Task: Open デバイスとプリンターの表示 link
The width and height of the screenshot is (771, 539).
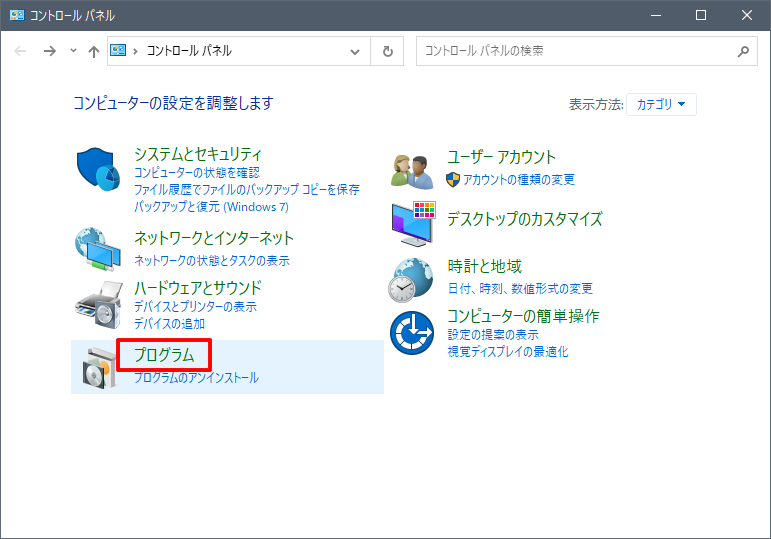Action: tap(195, 307)
